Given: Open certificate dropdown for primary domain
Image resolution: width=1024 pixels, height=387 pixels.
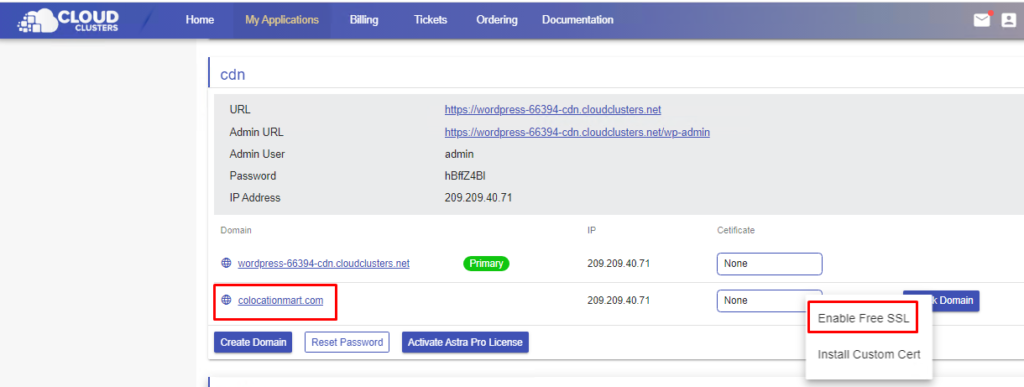Looking at the screenshot, I should point(769,264).
